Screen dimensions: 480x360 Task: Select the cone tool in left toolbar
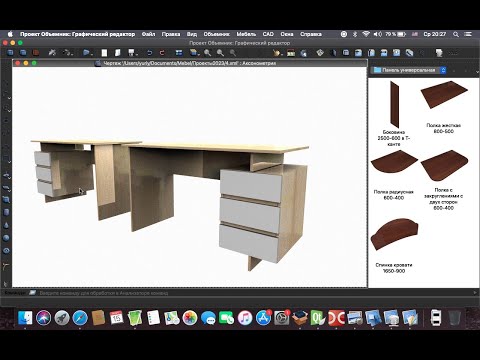click(x=6, y=225)
